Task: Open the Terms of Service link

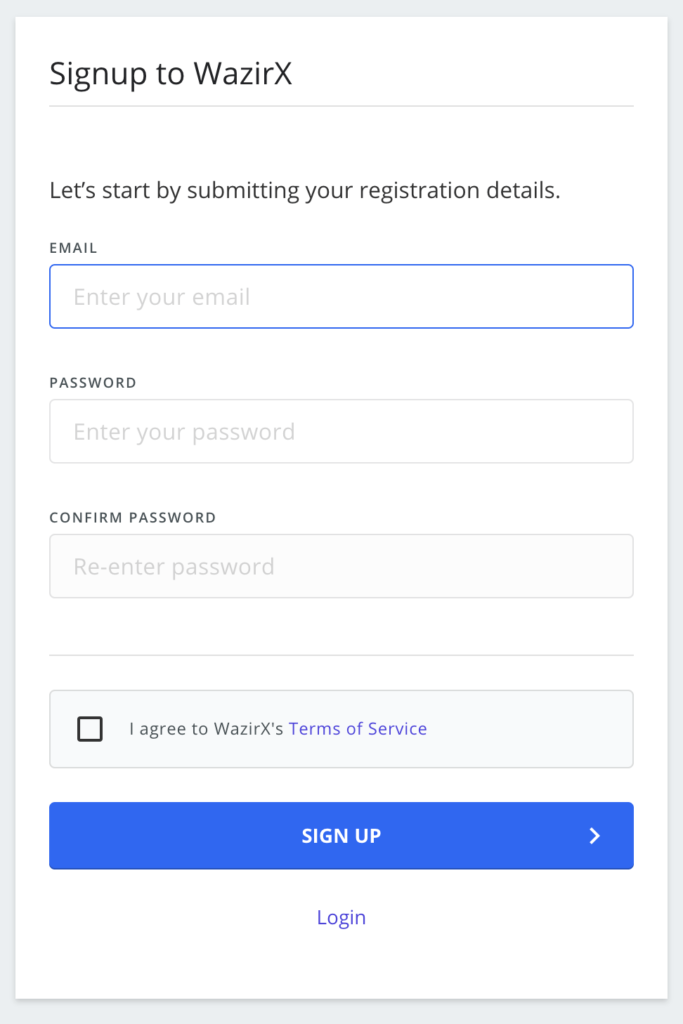Action: (x=358, y=729)
